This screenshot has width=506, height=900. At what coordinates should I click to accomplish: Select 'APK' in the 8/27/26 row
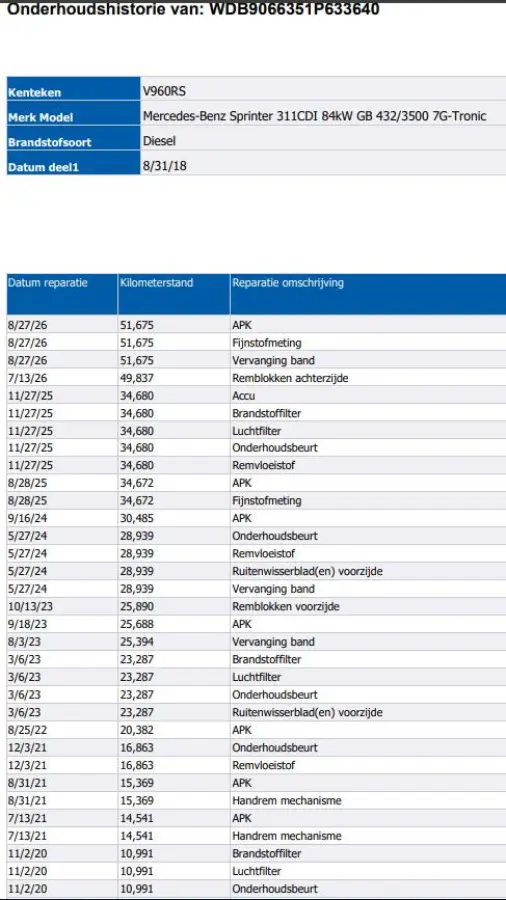pyautogui.click(x=242, y=325)
